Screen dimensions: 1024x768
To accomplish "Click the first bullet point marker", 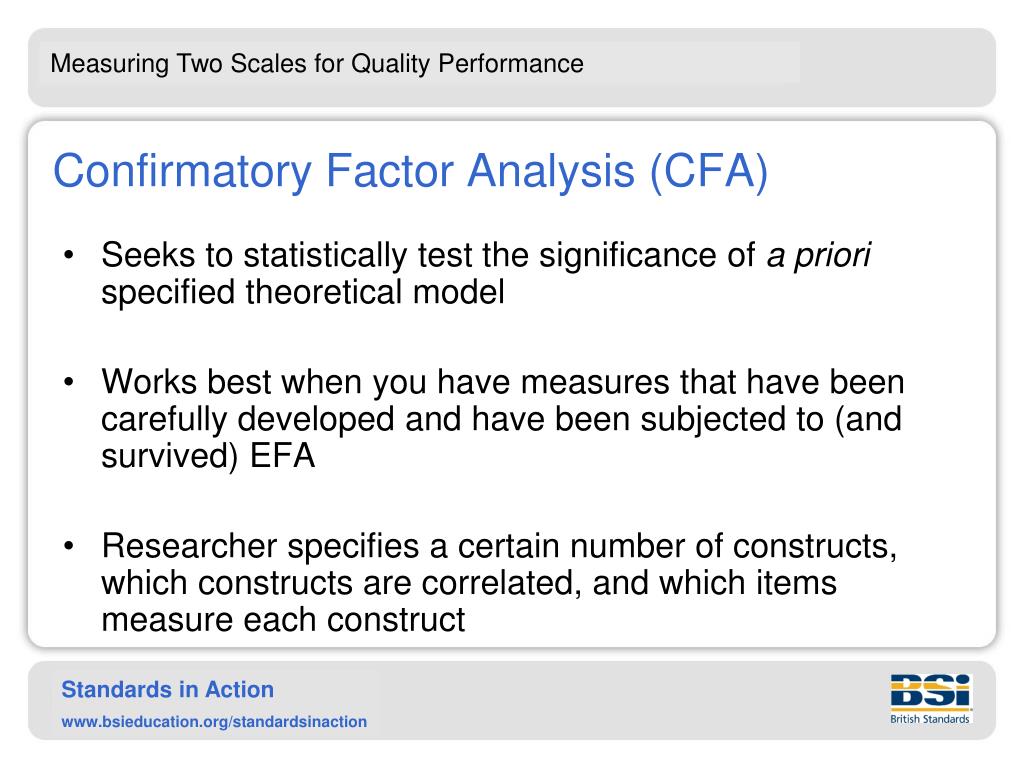I will 69,255.
